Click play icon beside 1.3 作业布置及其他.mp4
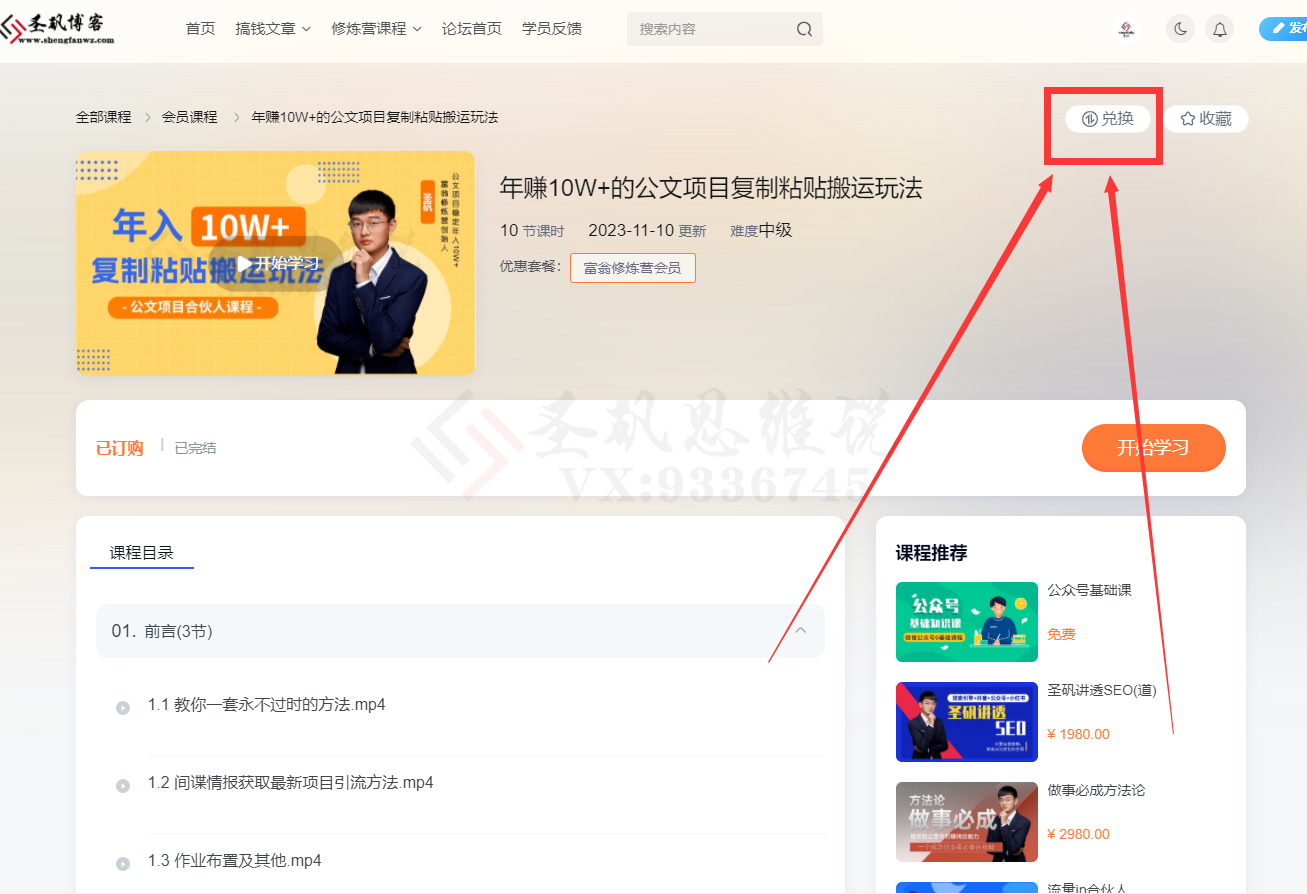The width and height of the screenshot is (1307, 894). click(123, 864)
